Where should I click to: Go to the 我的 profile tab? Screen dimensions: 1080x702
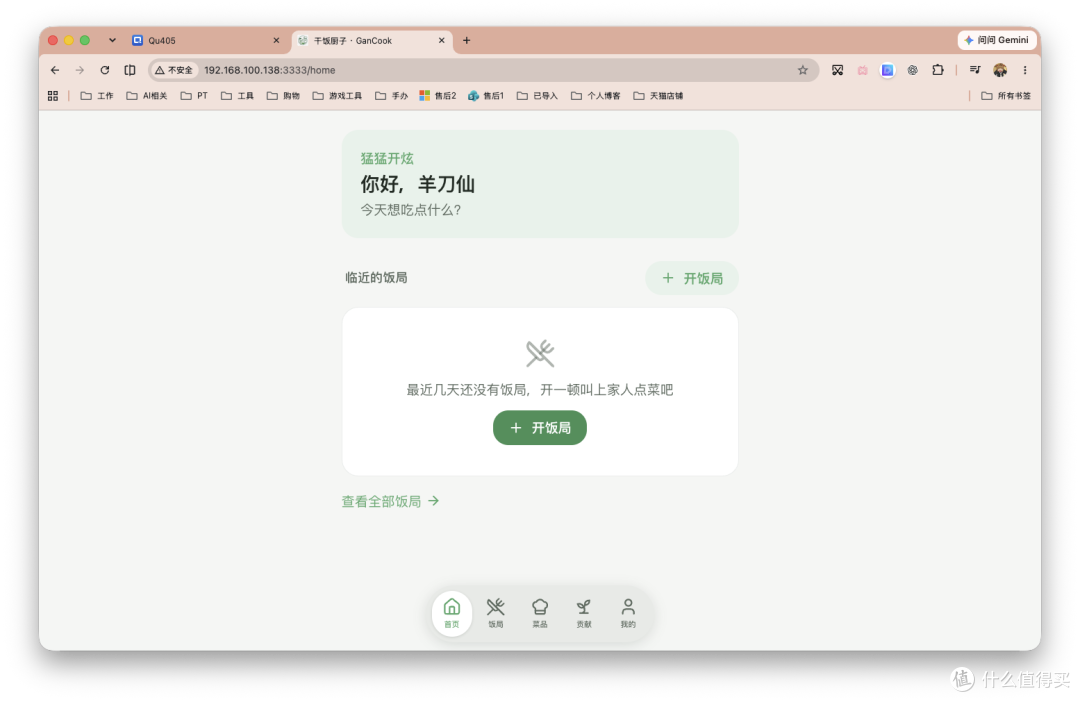pyautogui.click(x=628, y=612)
